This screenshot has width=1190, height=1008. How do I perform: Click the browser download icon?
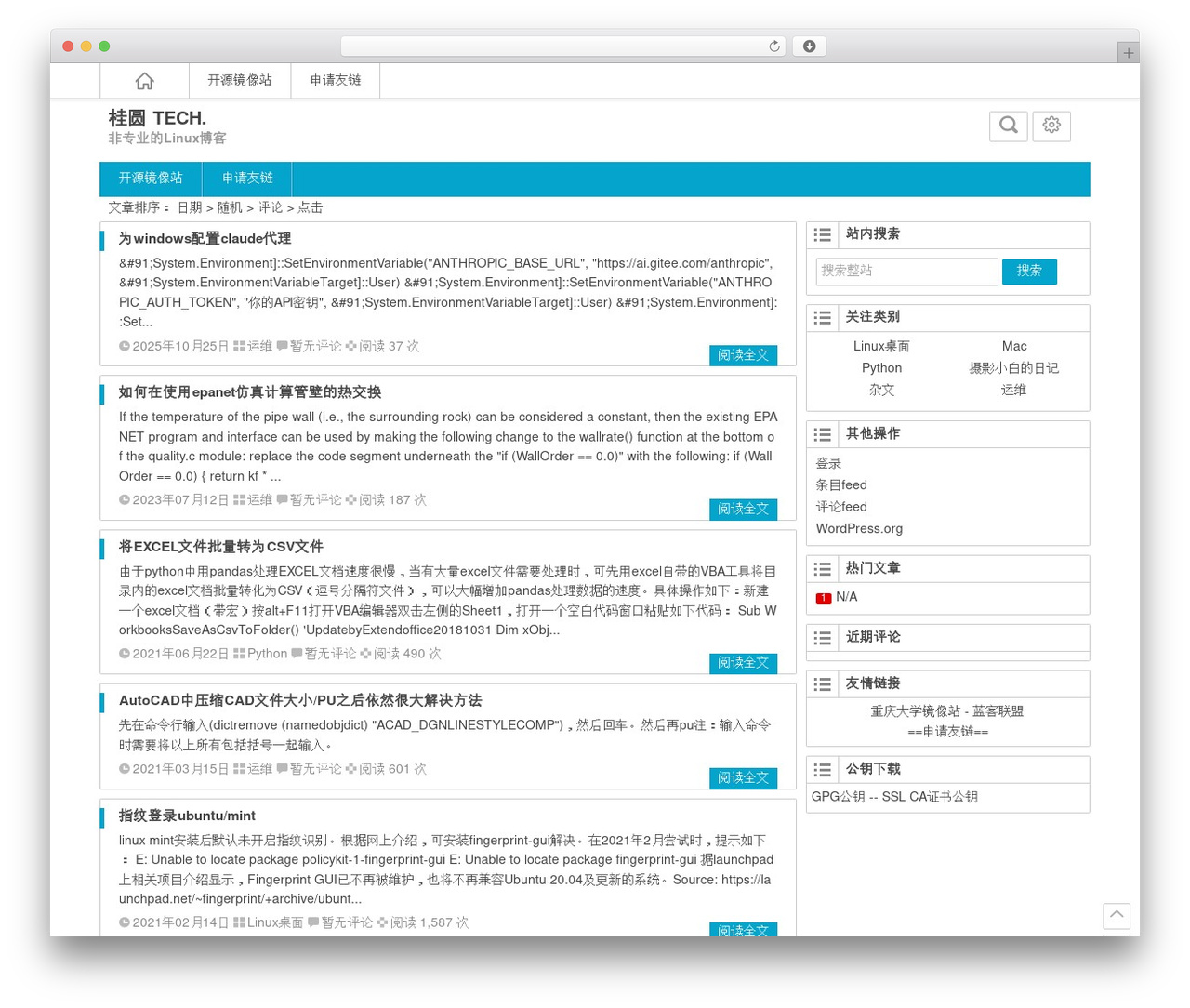point(809,46)
